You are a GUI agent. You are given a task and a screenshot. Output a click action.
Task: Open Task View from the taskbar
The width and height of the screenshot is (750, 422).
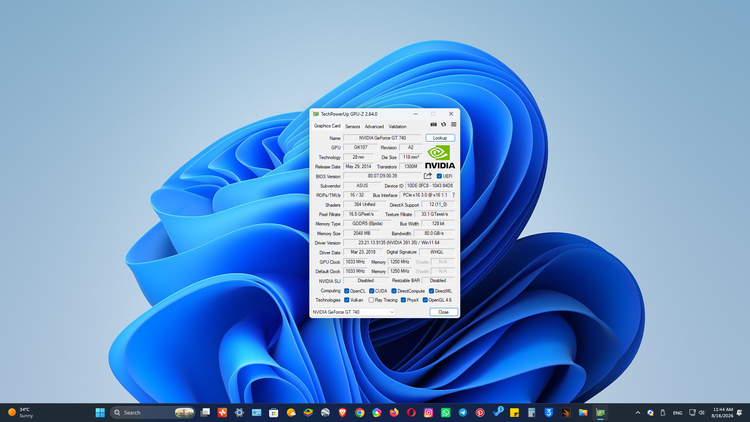205,412
